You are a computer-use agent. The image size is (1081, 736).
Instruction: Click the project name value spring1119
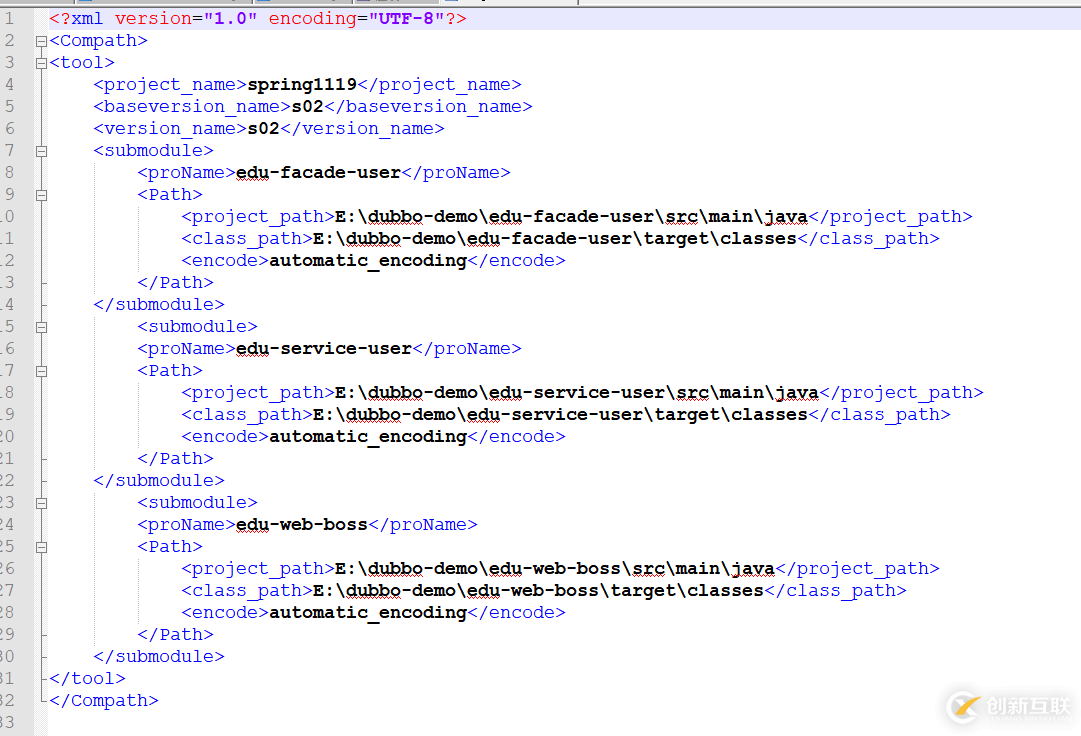click(302, 85)
